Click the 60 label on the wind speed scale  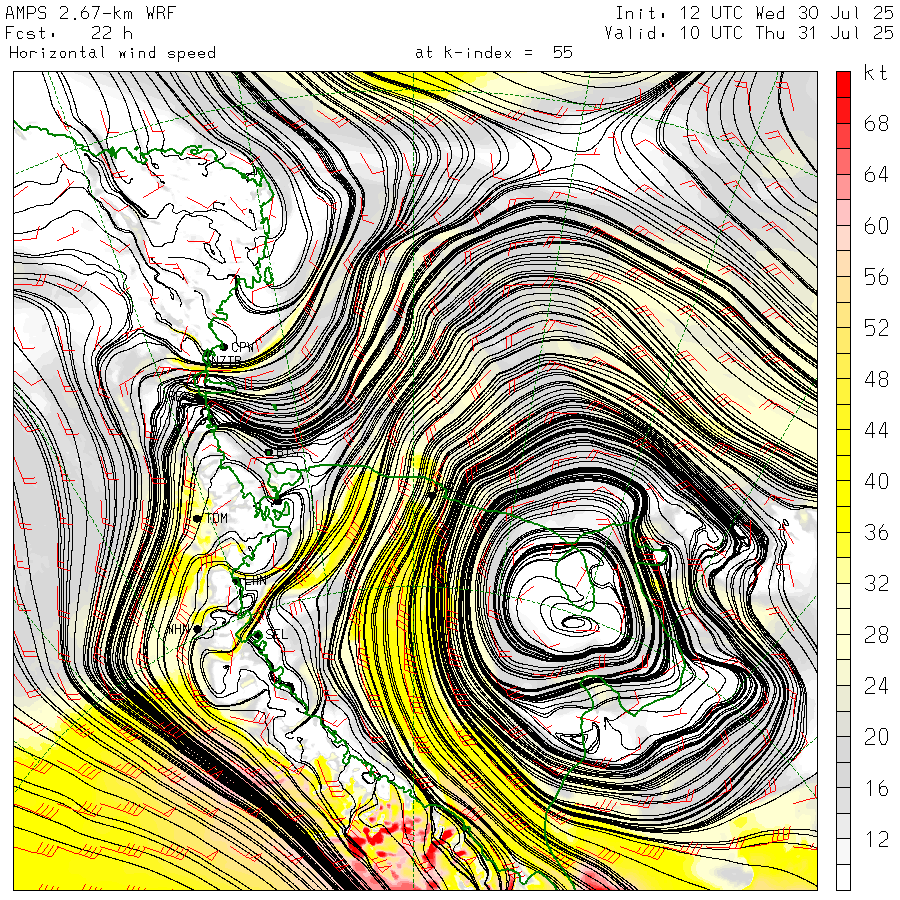click(x=876, y=226)
